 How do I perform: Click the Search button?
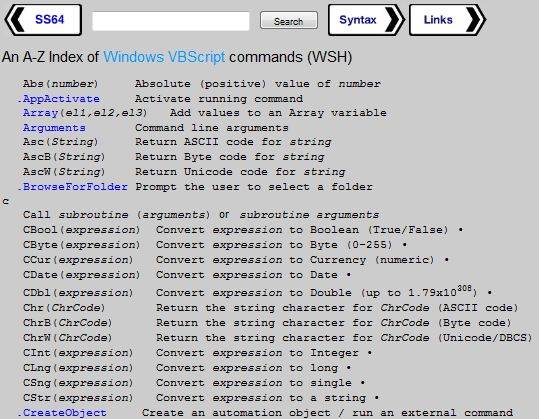pos(289,21)
